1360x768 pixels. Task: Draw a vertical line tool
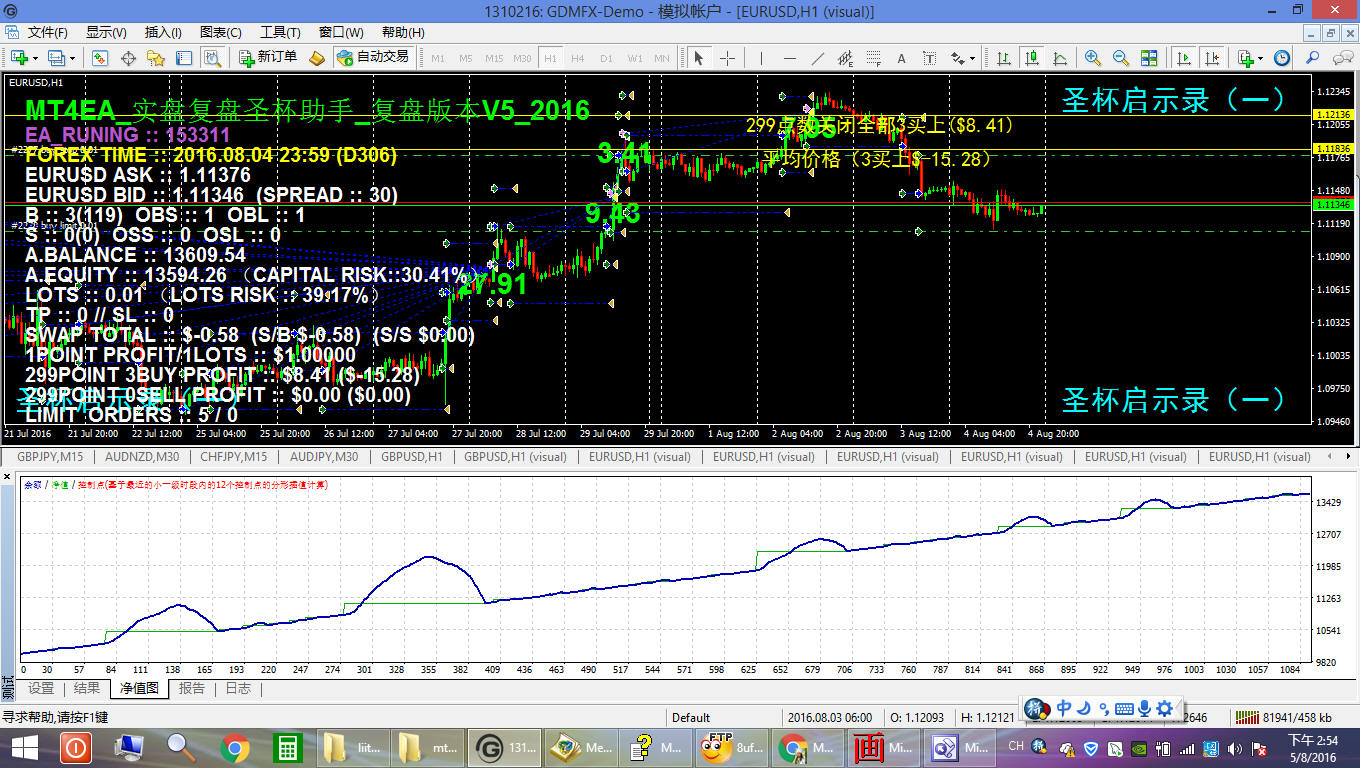pos(763,58)
